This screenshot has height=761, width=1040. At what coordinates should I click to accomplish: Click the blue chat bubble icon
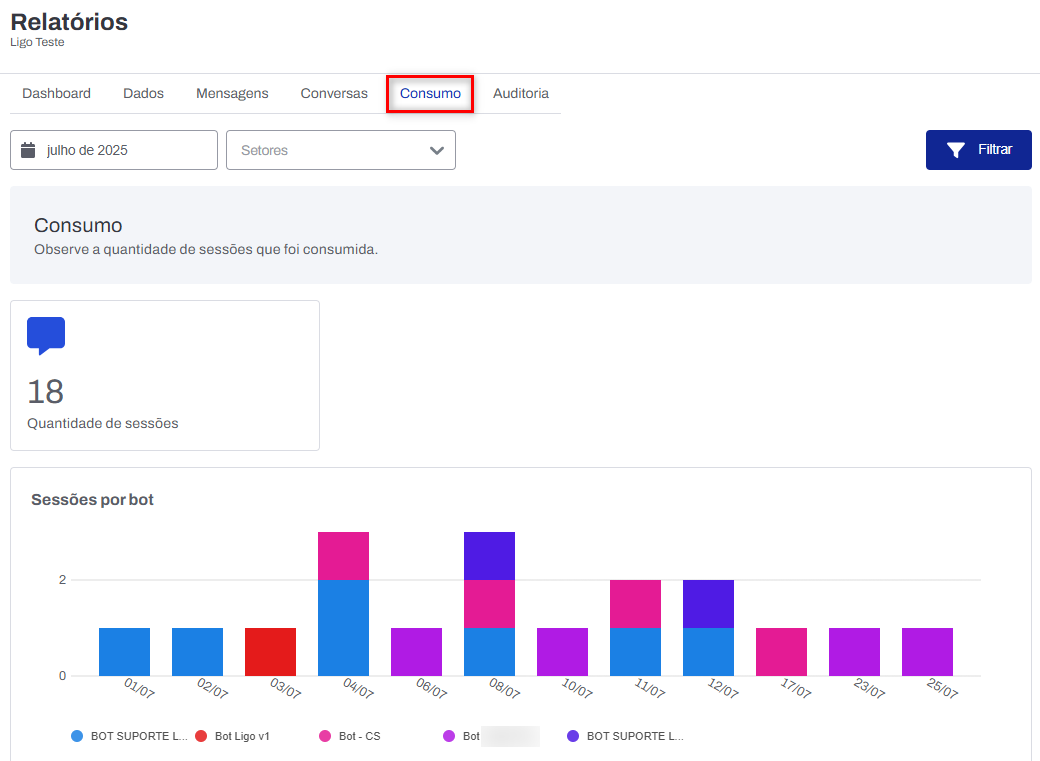(x=46, y=335)
